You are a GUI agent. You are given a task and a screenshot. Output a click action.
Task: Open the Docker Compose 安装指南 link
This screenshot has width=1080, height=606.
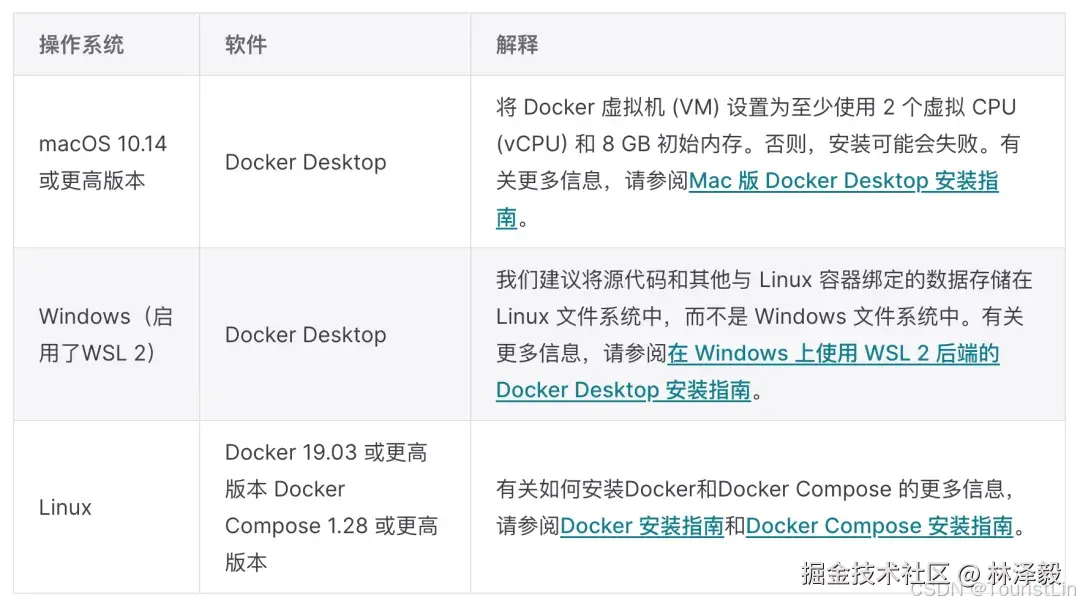click(x=880, y=526)
